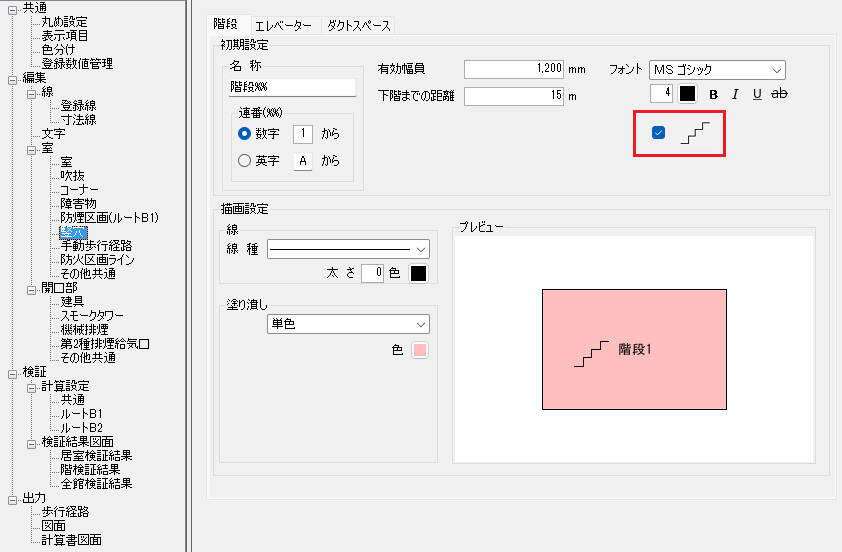Select 登録線 in the tree
The image size is (842, 552).
[78, 106]
